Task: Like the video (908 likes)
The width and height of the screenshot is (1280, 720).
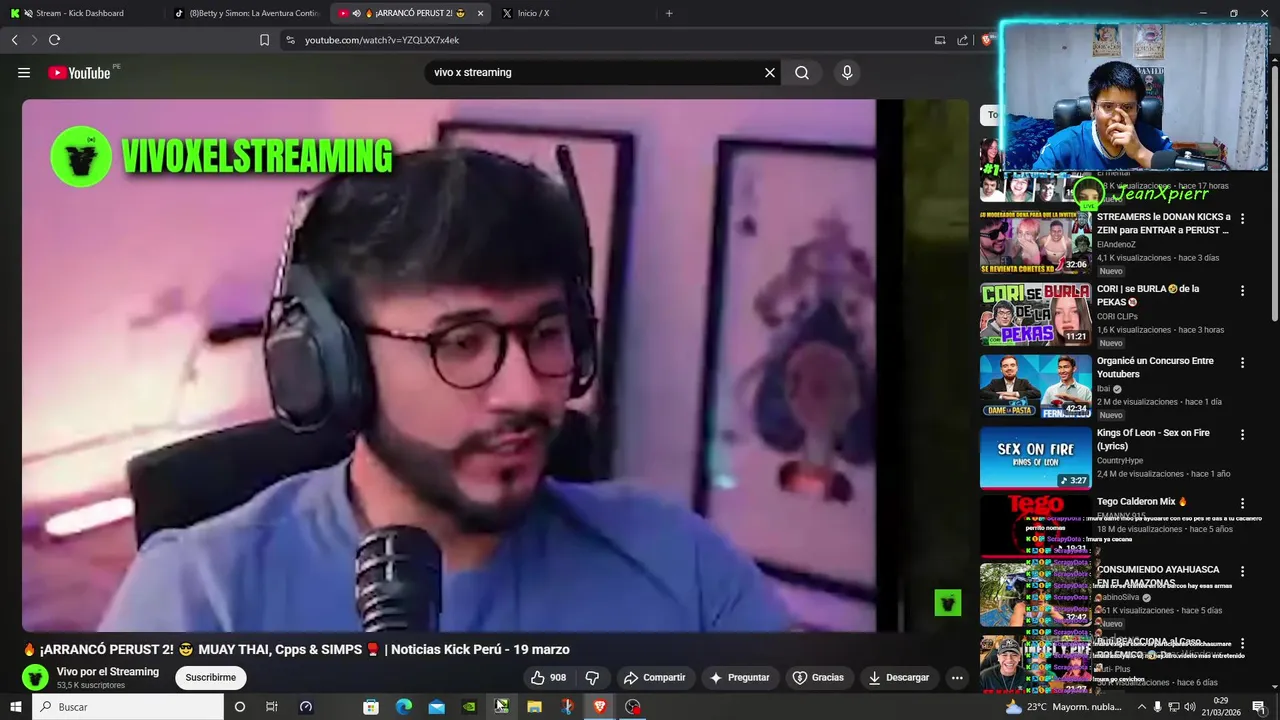Action: point(547,677)
